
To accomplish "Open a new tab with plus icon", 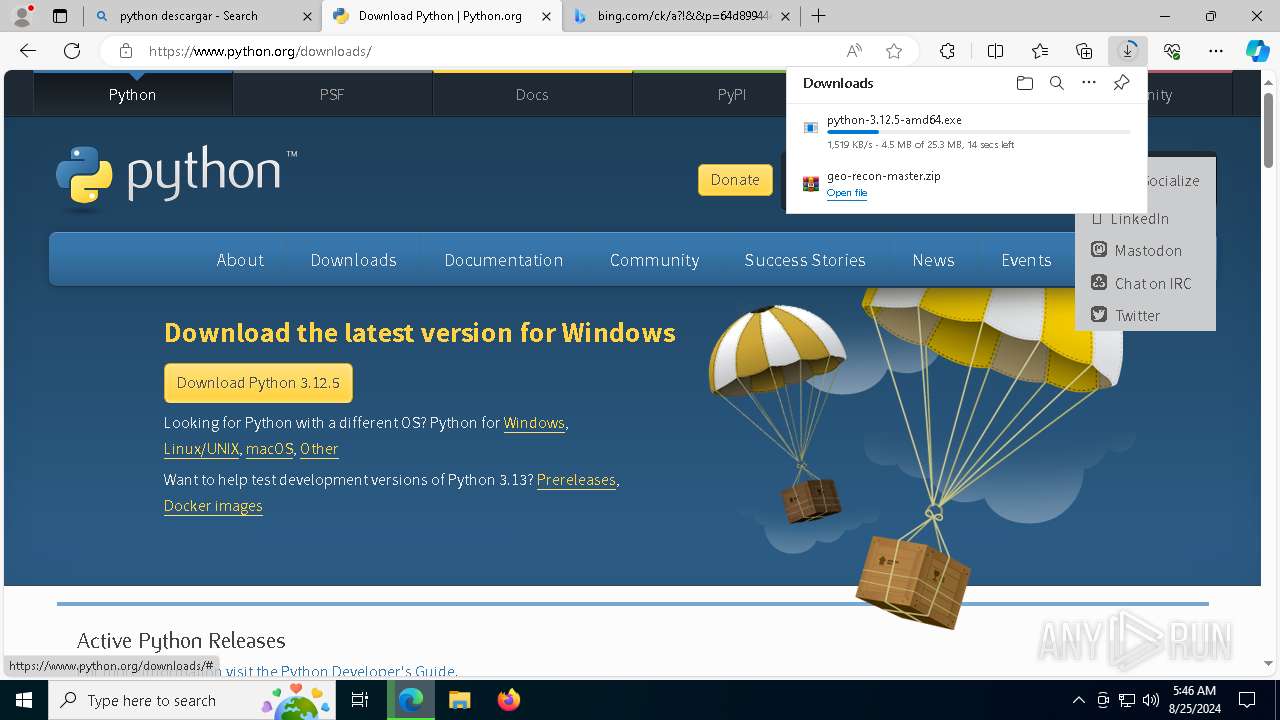I will 818,16.
